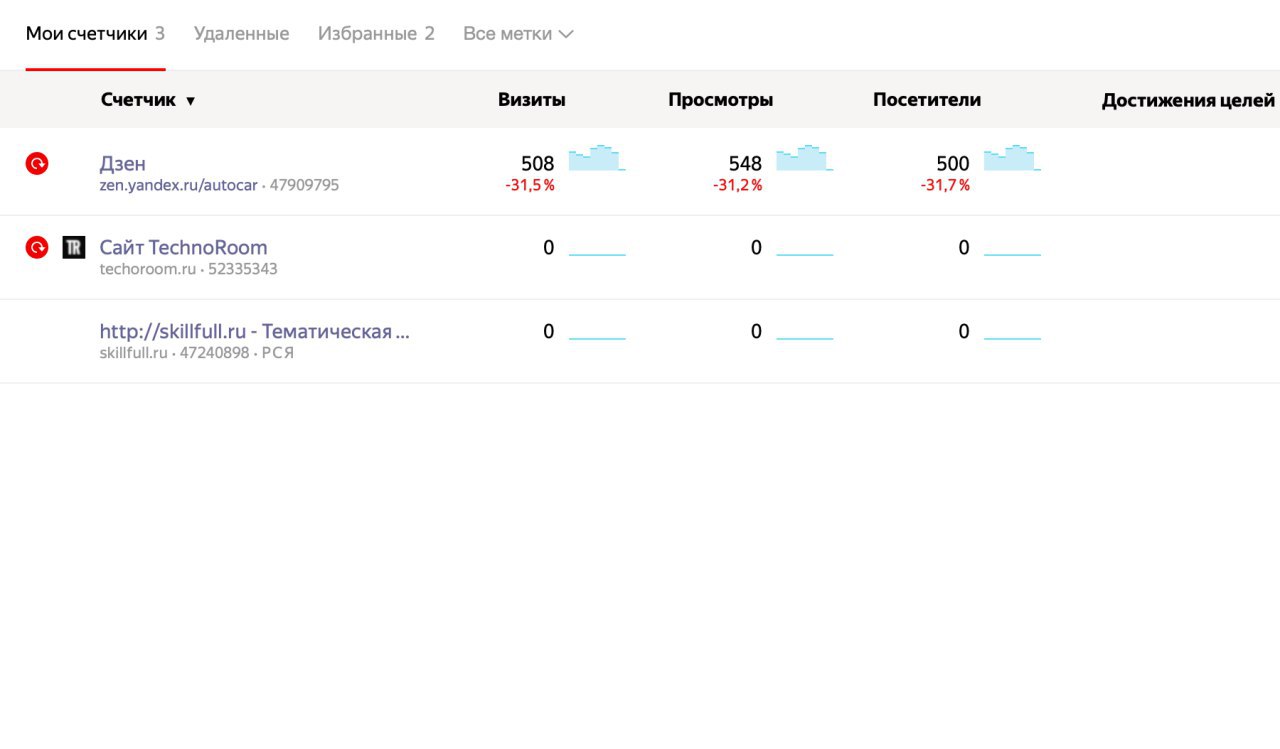Image resolution: width=1280 pixels, height=749 pixels.
Task: Click the Достижения целей column header
Action: click(1188, 101)
